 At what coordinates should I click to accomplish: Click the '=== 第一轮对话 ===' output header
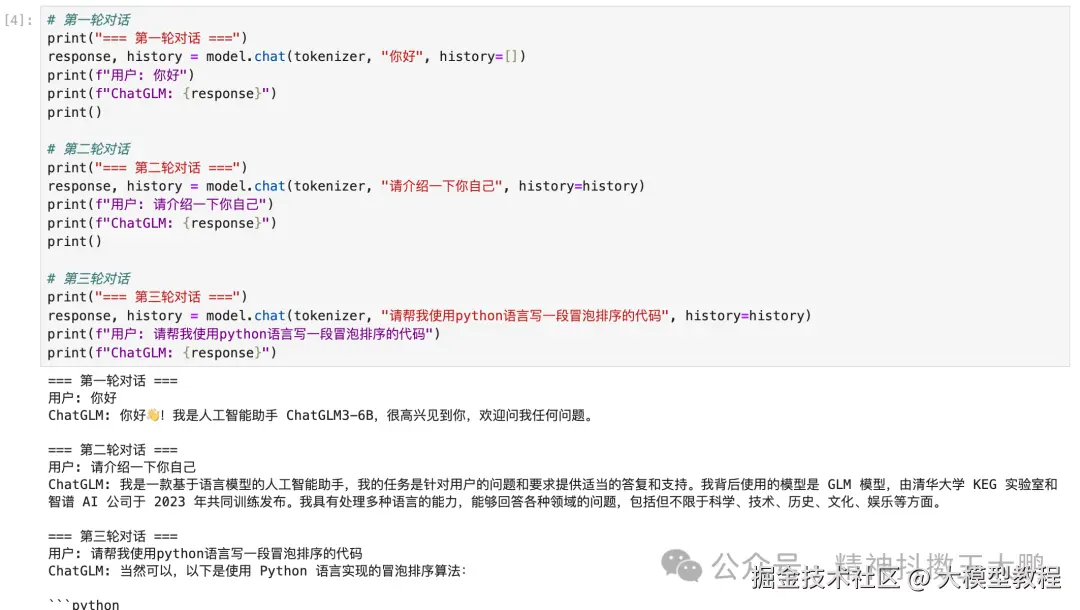[x=113, y=381]
